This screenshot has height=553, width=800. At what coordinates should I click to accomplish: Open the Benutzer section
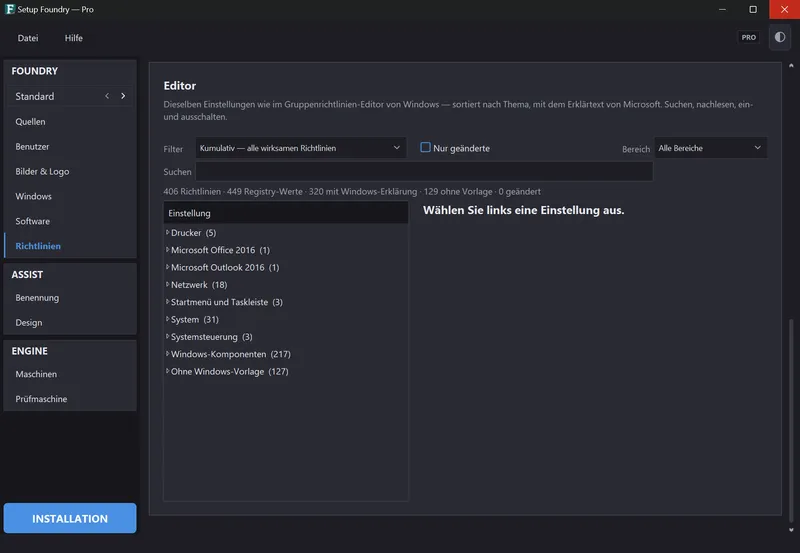click(70, 146)
